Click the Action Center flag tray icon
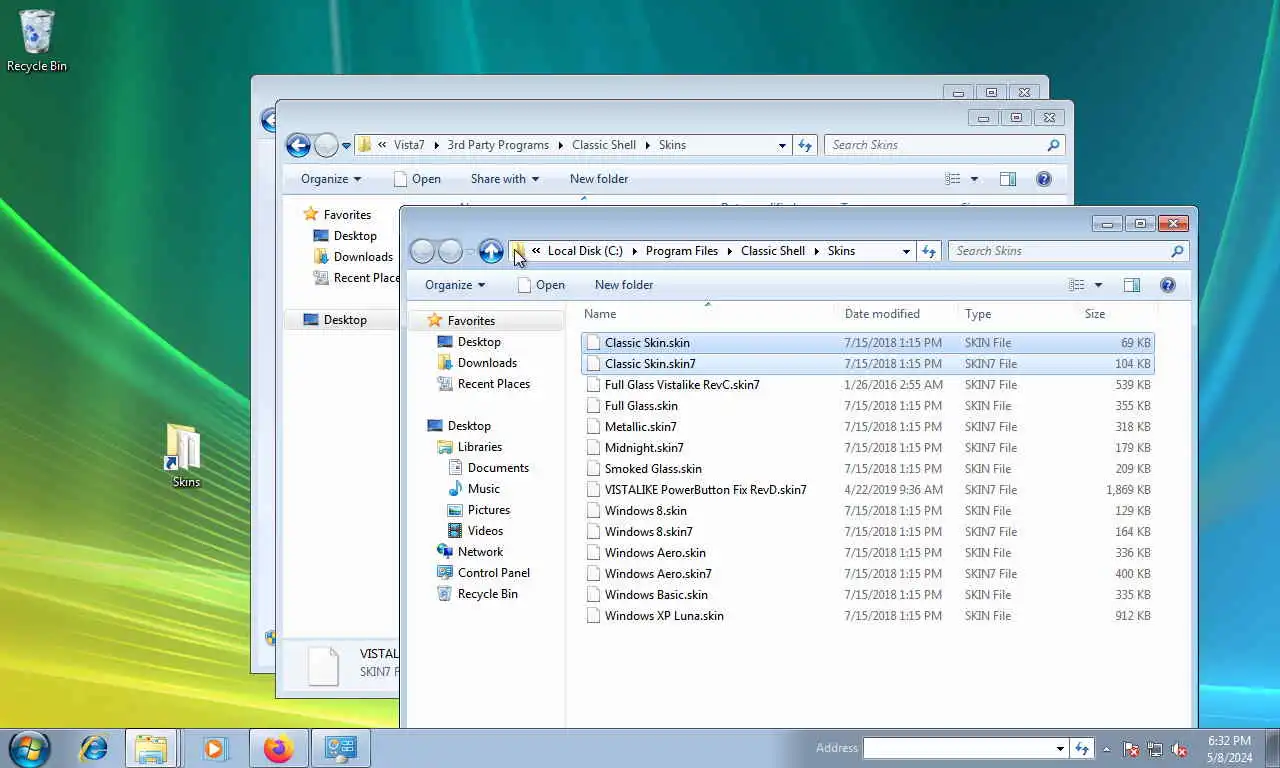Screen dimensions: 1280x768 pos(1131,749)
